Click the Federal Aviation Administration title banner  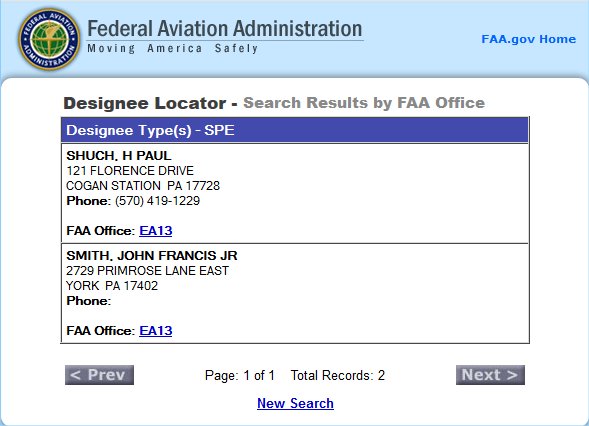[225, 29]
